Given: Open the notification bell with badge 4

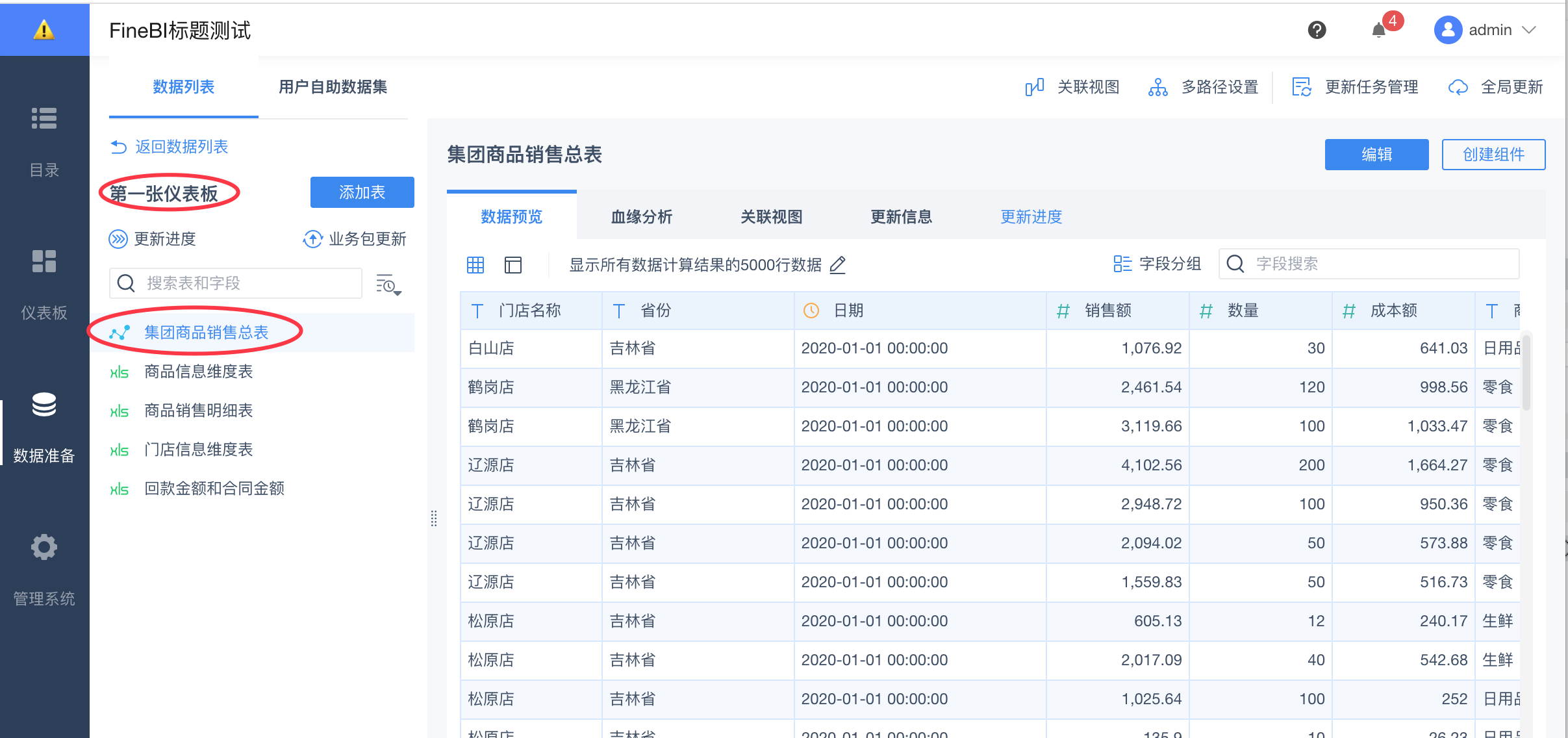Looking at the screenshot, I should [1380, 30].
